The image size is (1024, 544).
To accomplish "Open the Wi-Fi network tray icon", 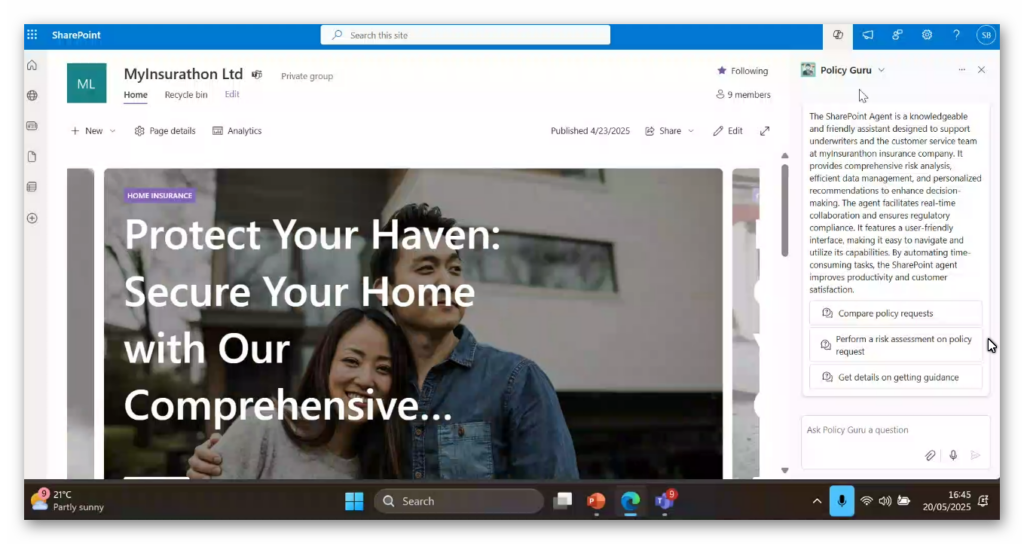I will (866, 501).
